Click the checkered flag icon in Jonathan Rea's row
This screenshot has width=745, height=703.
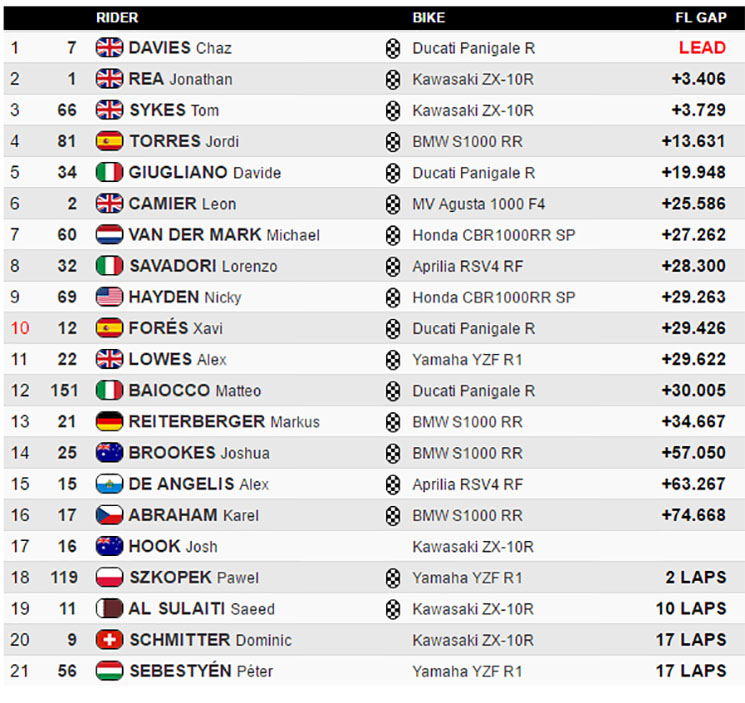393,79
